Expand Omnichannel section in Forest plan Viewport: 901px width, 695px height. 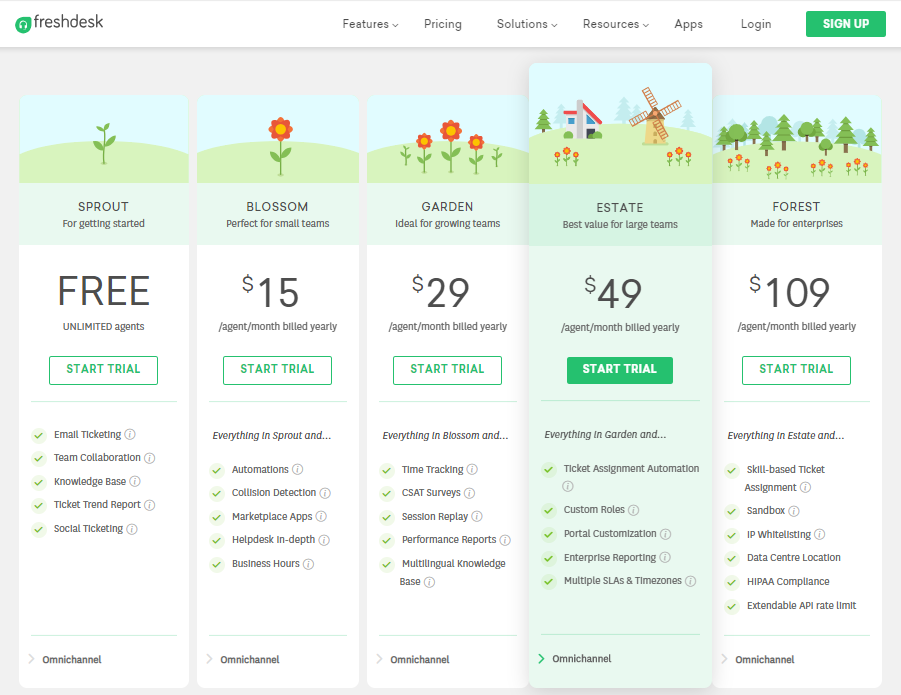[x=758, y=659]
